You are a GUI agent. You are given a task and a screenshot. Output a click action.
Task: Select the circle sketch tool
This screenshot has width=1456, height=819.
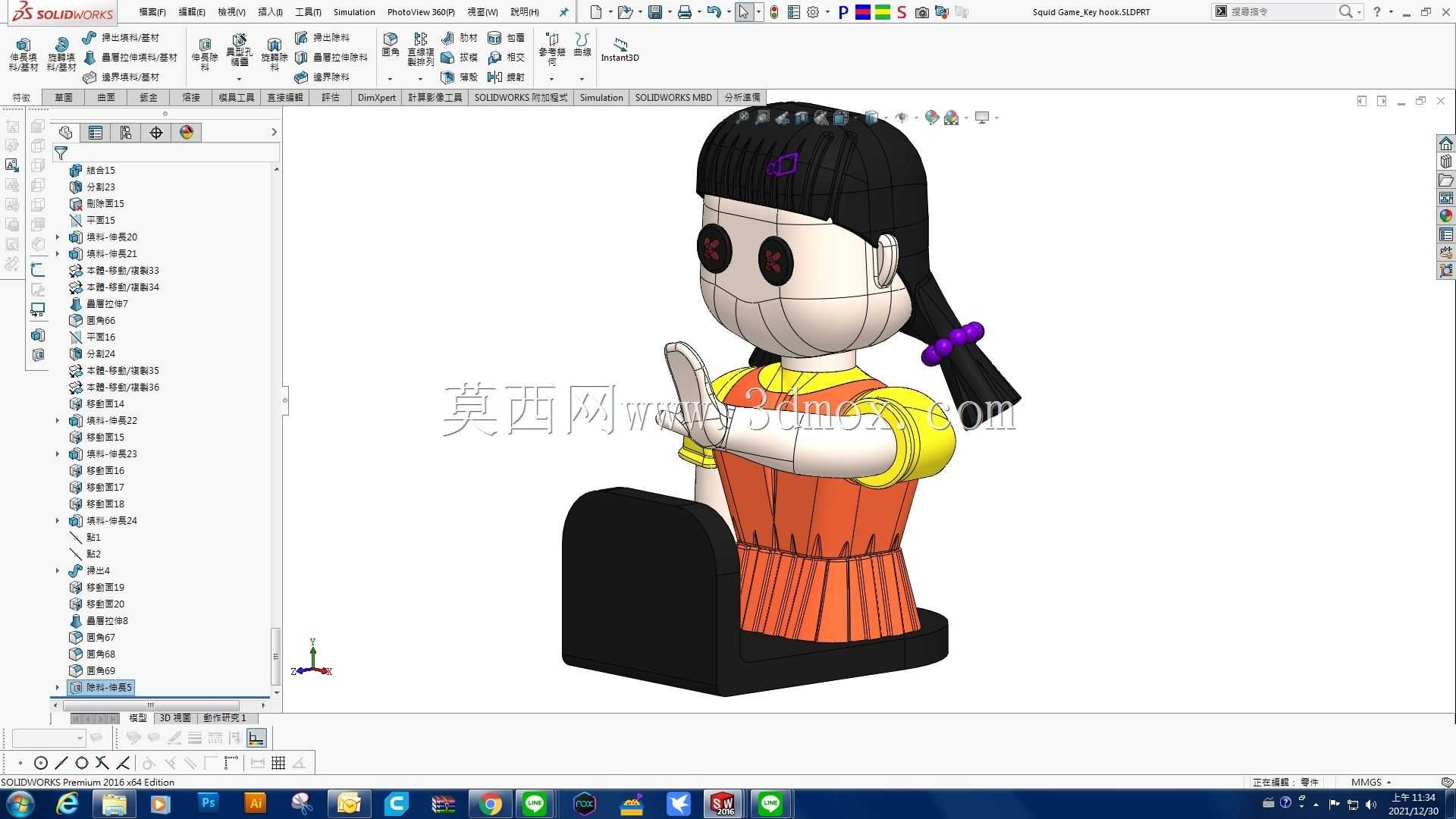pos(41,763)
